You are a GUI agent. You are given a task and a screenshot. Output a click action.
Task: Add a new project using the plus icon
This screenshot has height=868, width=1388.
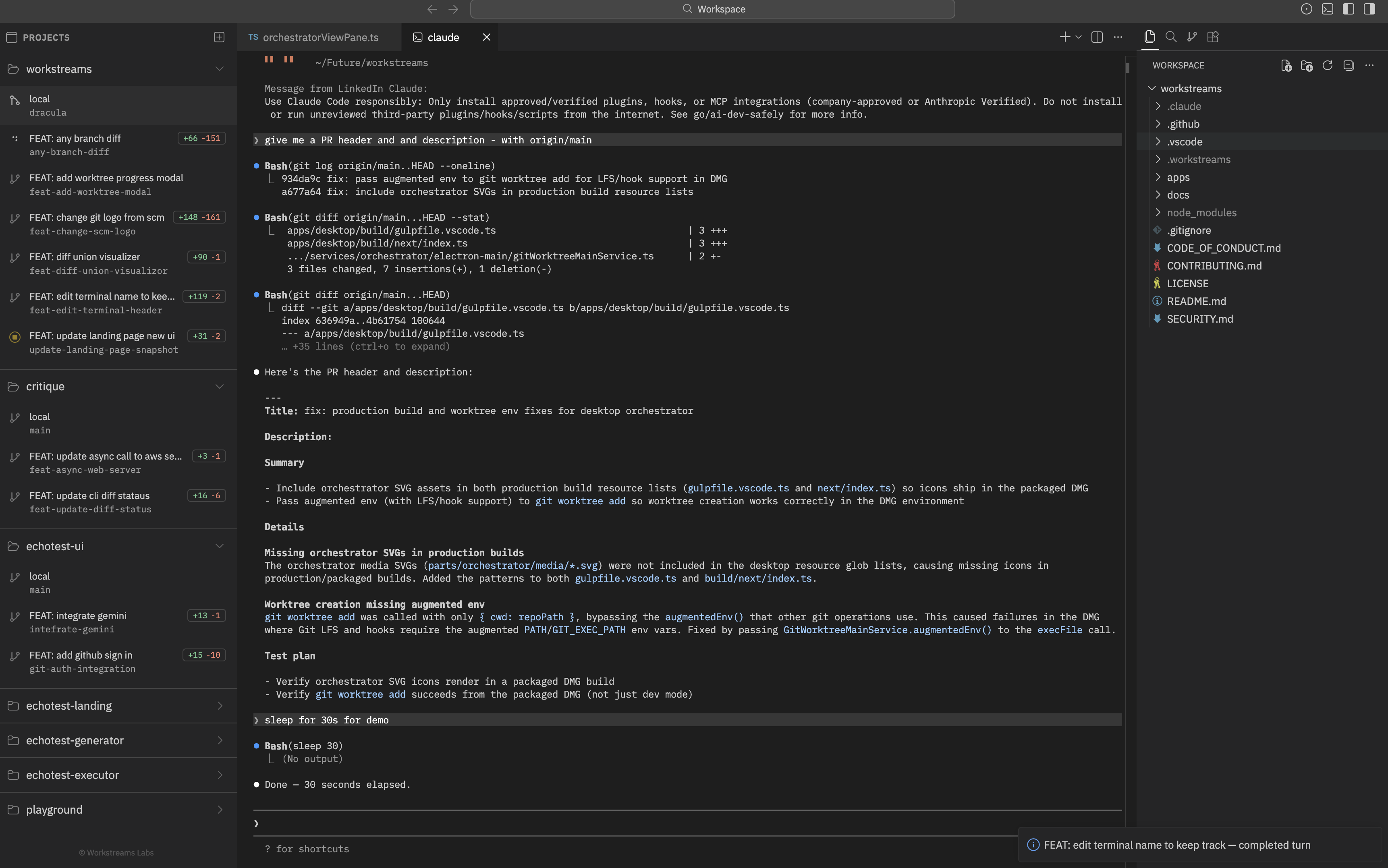click(219, 37)
